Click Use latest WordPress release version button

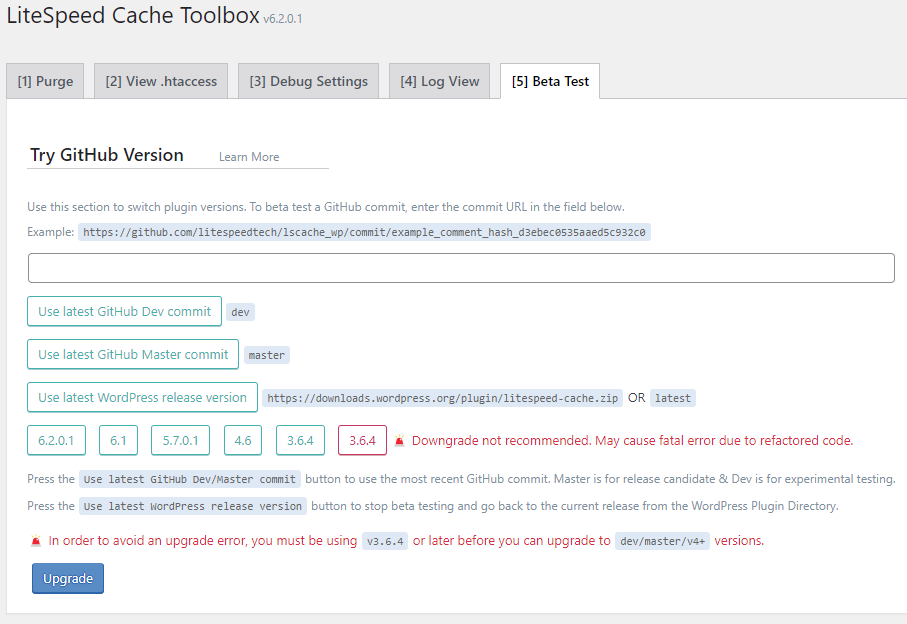click(x=142, y=397)
